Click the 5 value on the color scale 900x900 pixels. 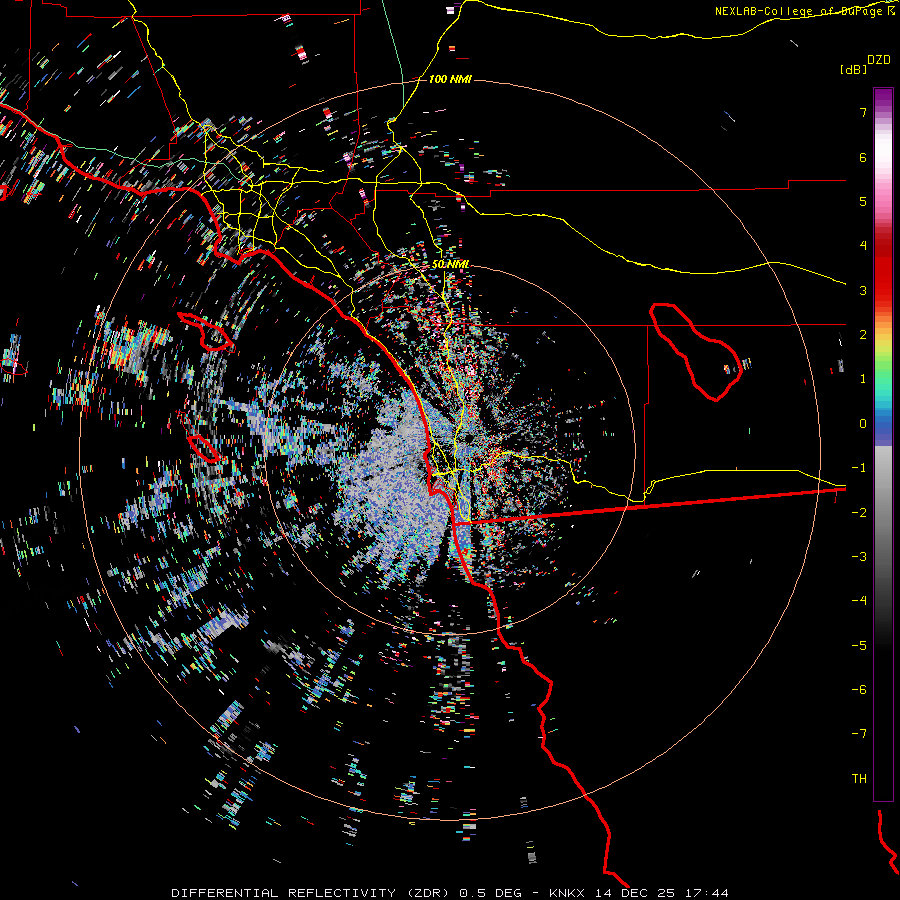pyautogui.click(x=863, y=201)
